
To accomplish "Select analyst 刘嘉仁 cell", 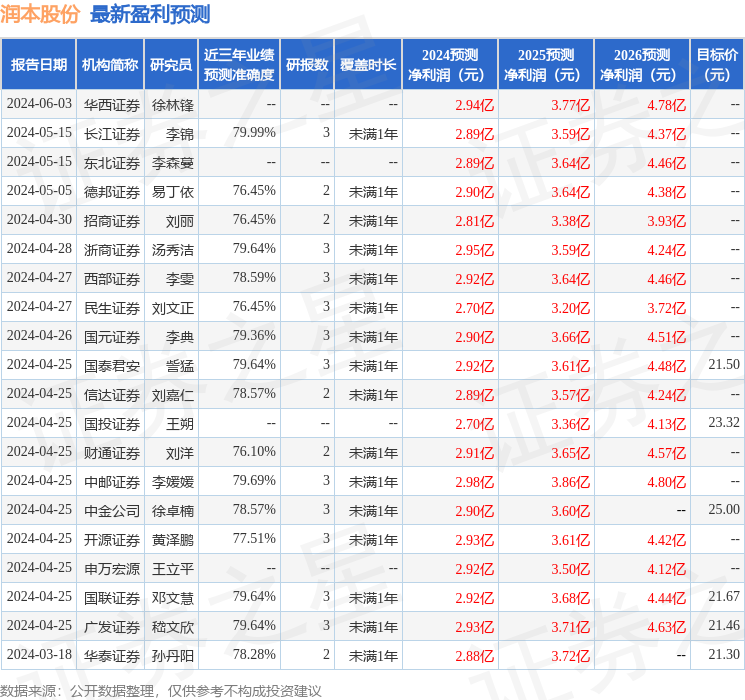I will click(x=173, y=395).
